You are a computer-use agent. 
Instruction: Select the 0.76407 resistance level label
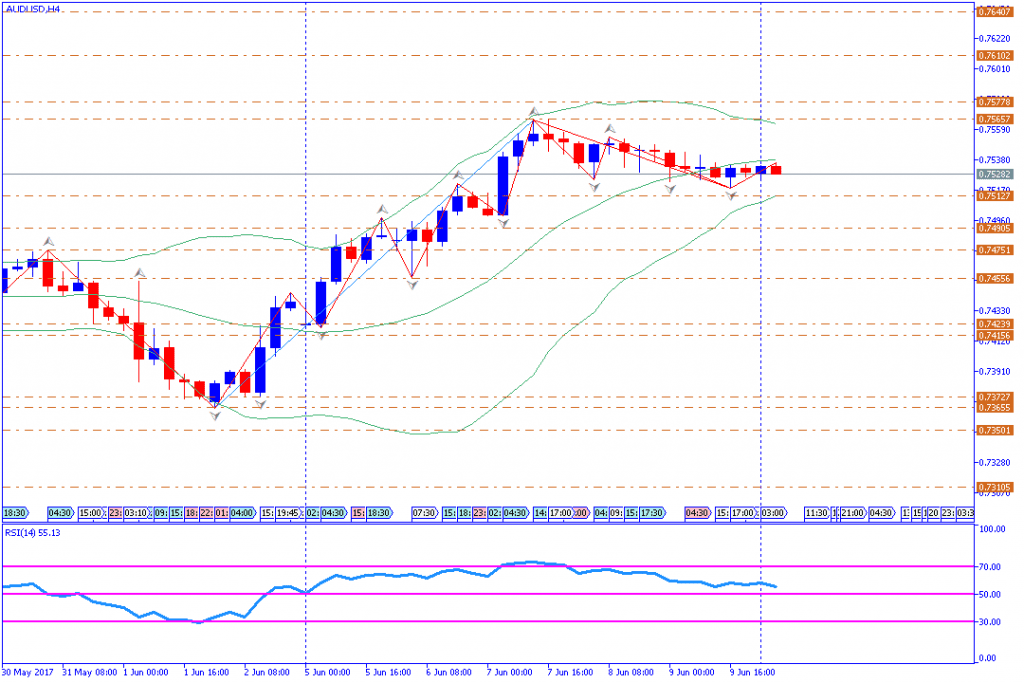[992, 12]
